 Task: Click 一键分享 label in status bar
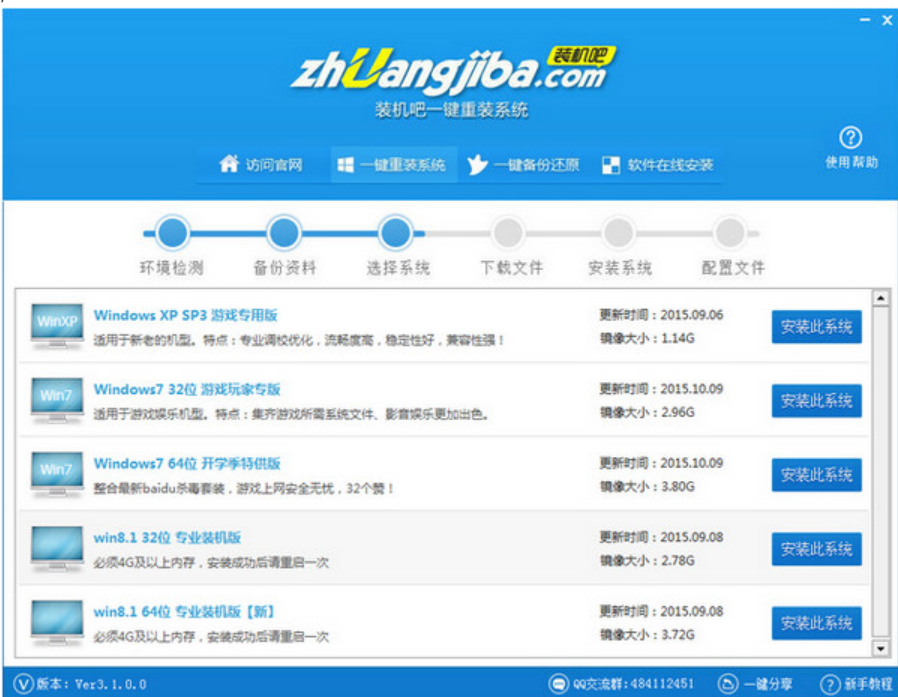(768, 684)
